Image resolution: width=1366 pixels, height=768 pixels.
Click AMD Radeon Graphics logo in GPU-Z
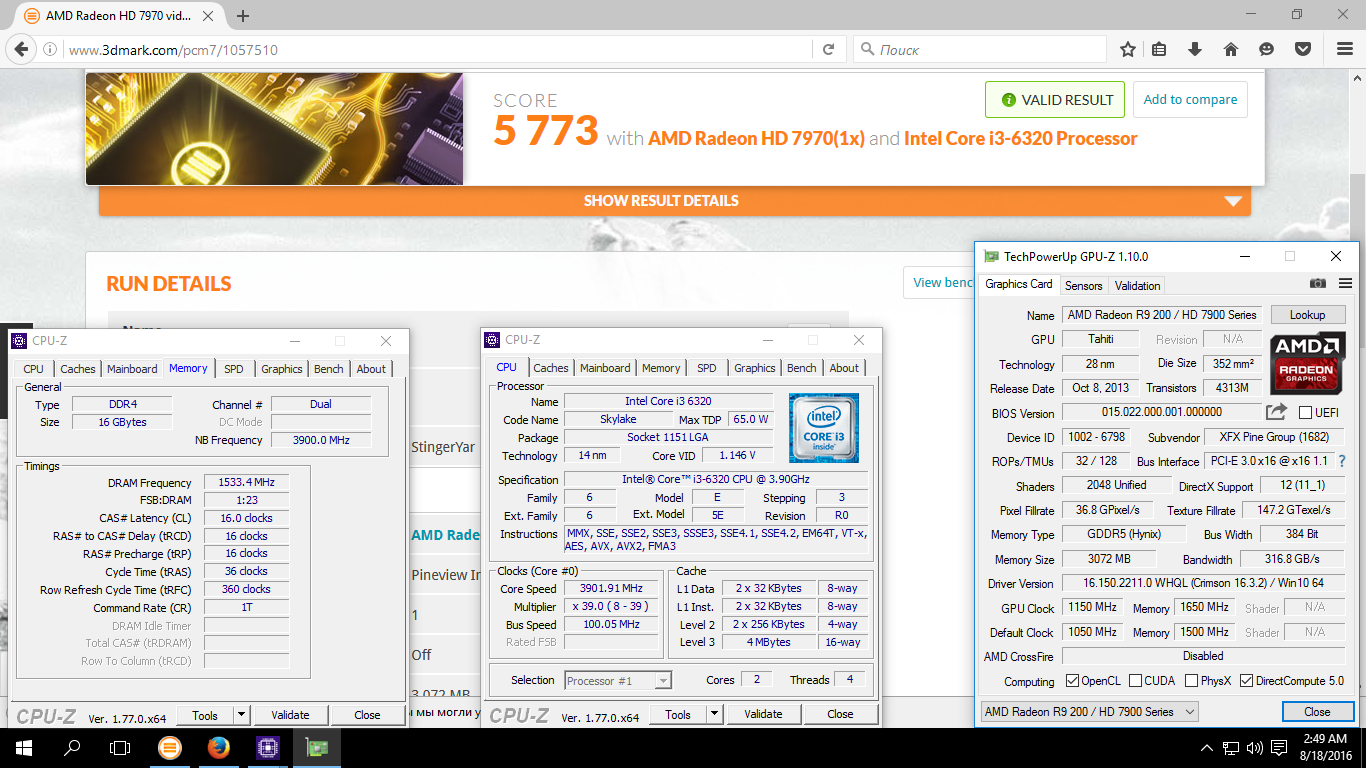[1308, 362]
